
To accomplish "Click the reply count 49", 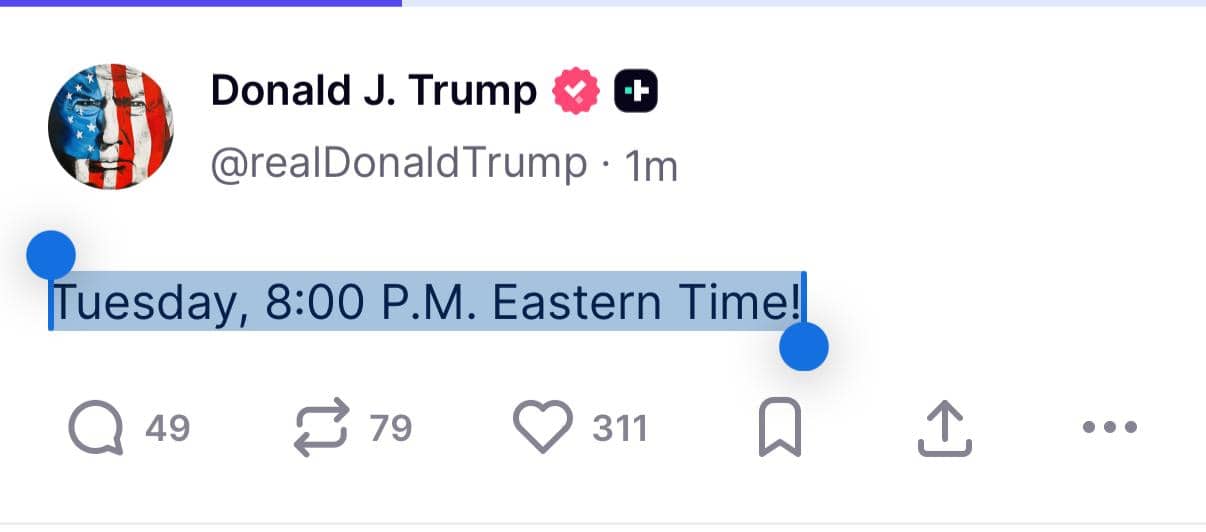I will coord(167,429).
